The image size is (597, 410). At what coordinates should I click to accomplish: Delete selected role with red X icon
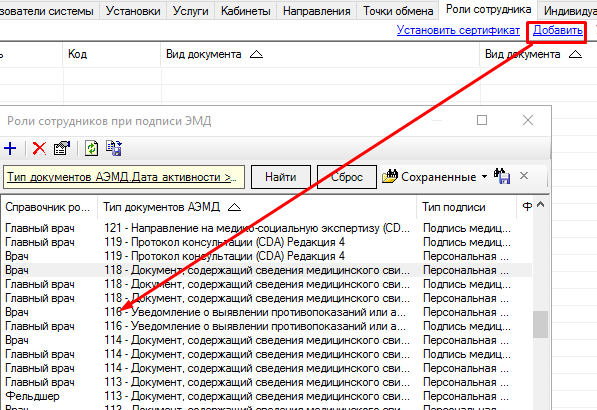tap(39, 148)
